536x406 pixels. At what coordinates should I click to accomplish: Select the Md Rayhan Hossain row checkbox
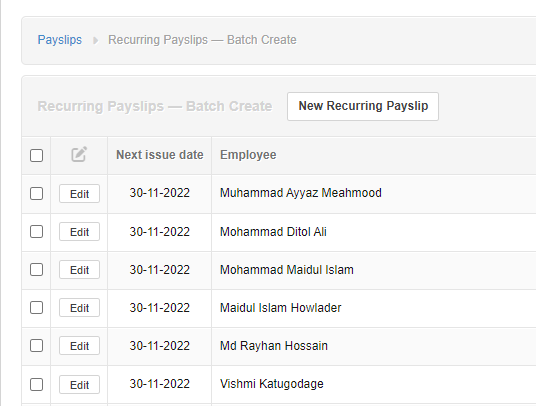tap(36, 345)
